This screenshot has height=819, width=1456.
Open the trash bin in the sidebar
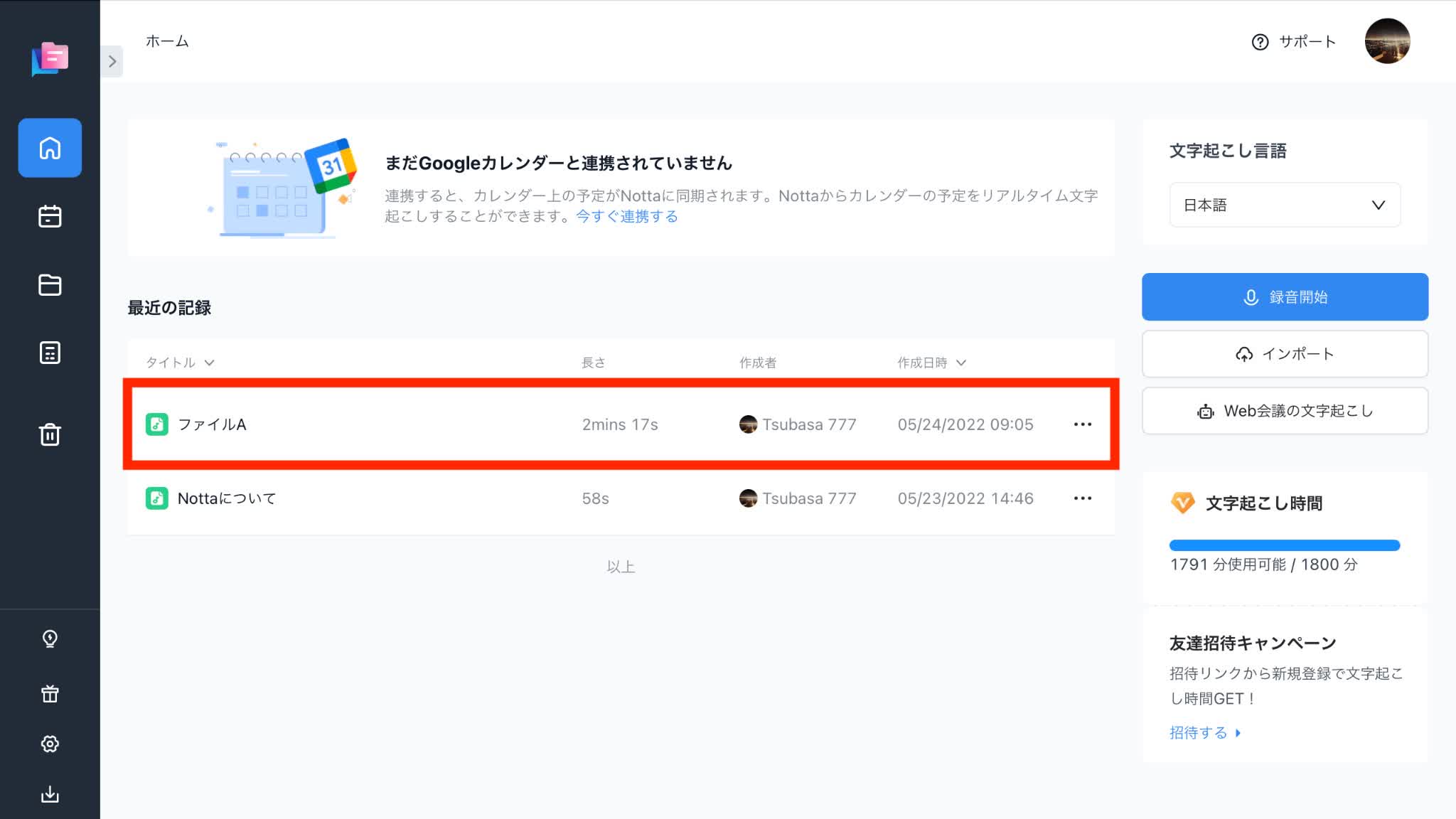pos(50,434)
